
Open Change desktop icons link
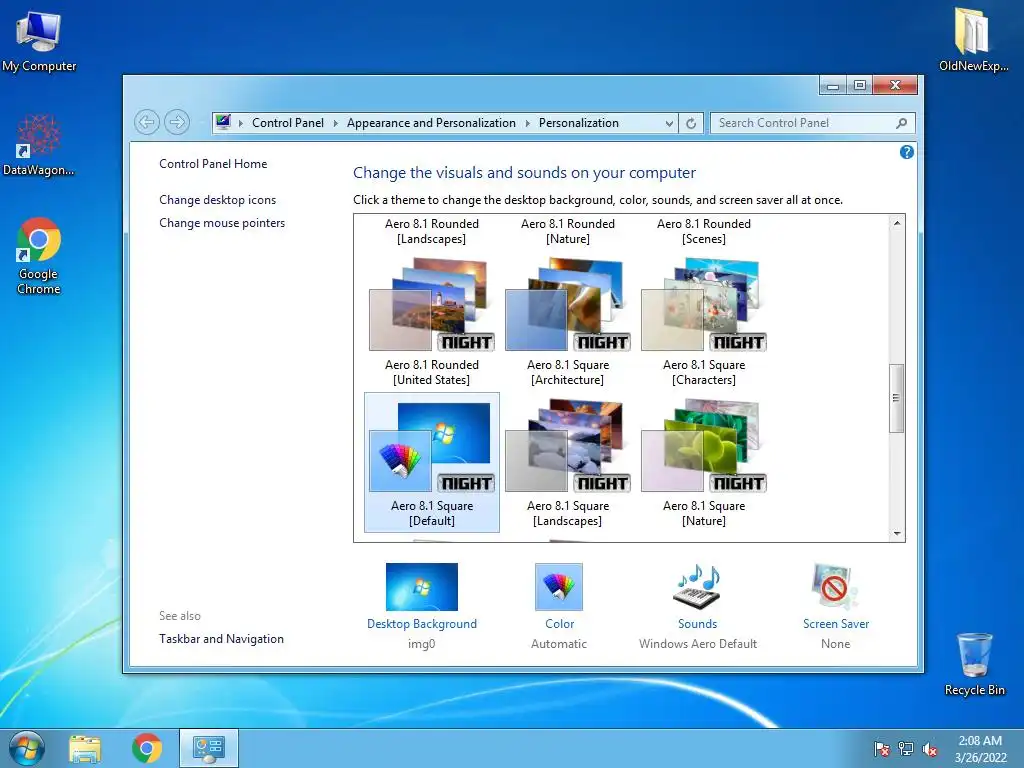[x=217, y=200]
